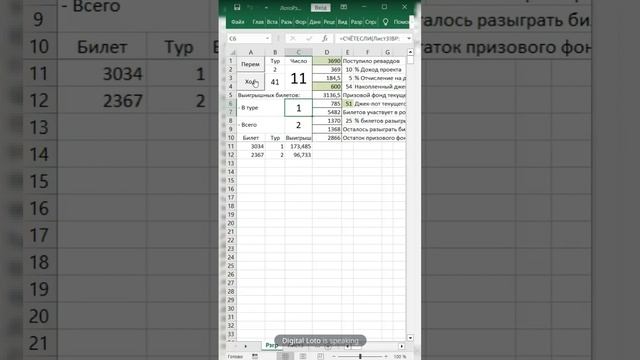Click the Всего count cell showing 2
This screenshot has width=640, height=360.
298,125
